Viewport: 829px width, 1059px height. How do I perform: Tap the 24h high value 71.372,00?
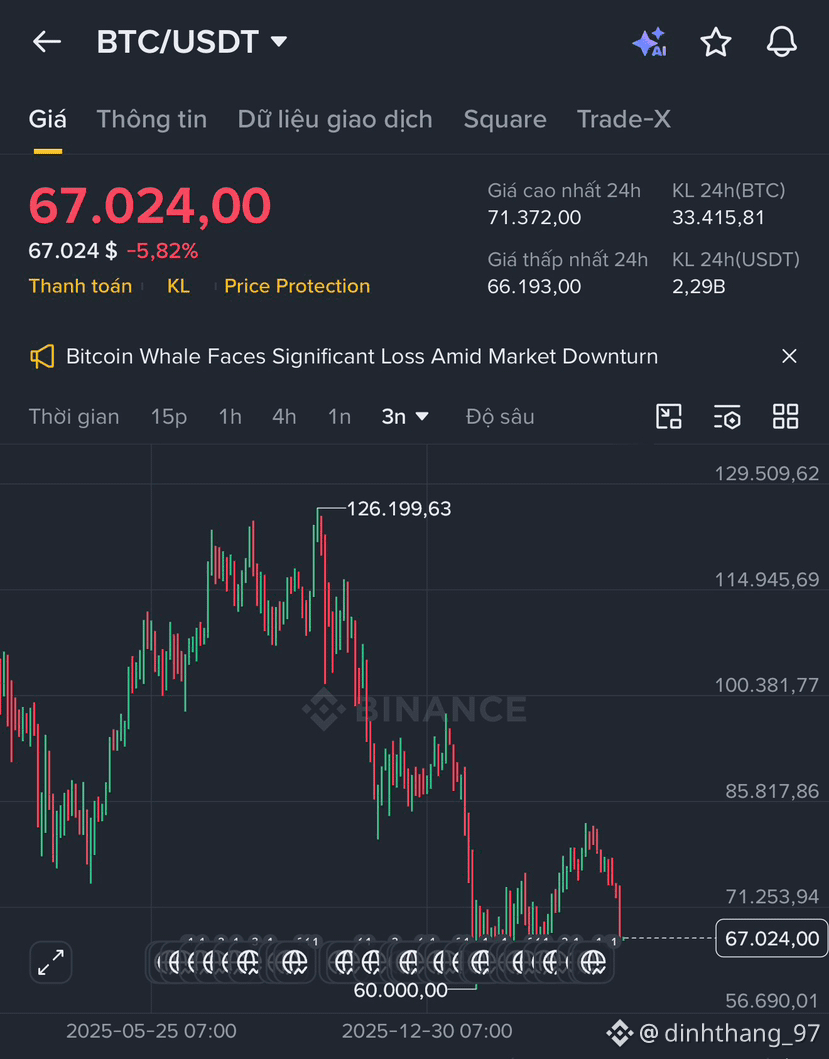click(534, 217)
